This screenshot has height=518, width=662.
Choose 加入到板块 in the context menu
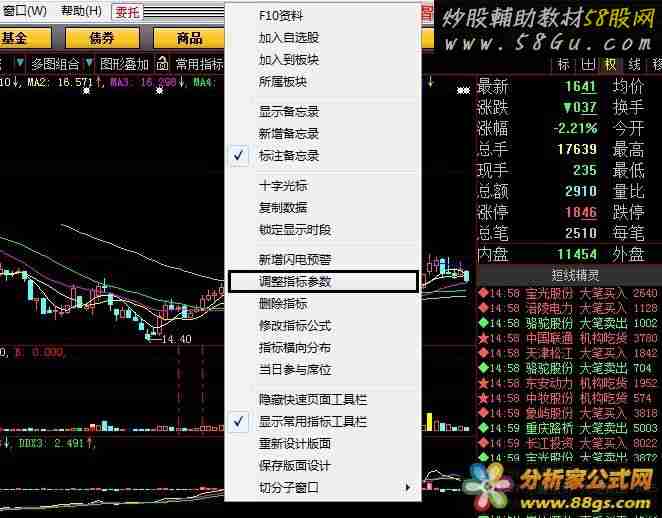click(323, 60)
